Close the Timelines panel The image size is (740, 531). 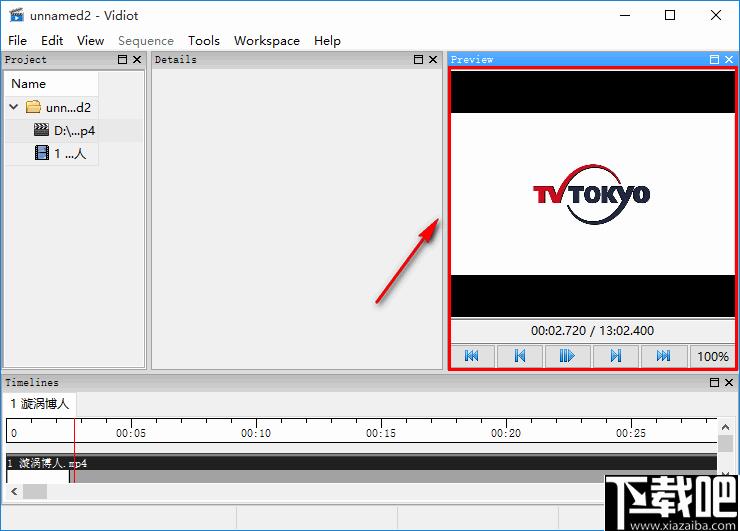click(729, 382)
